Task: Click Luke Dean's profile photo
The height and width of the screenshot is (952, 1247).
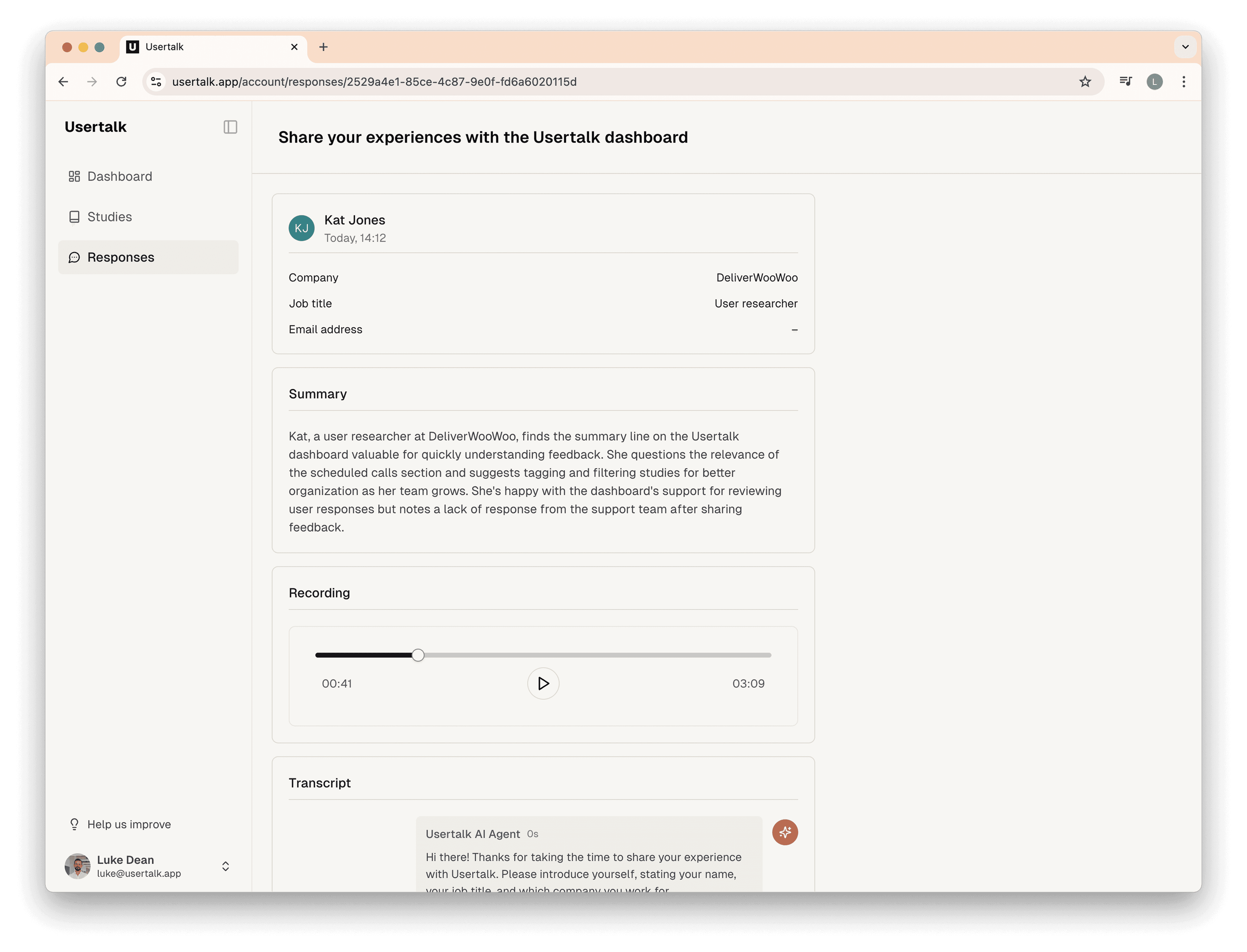Action: [78, 866]
